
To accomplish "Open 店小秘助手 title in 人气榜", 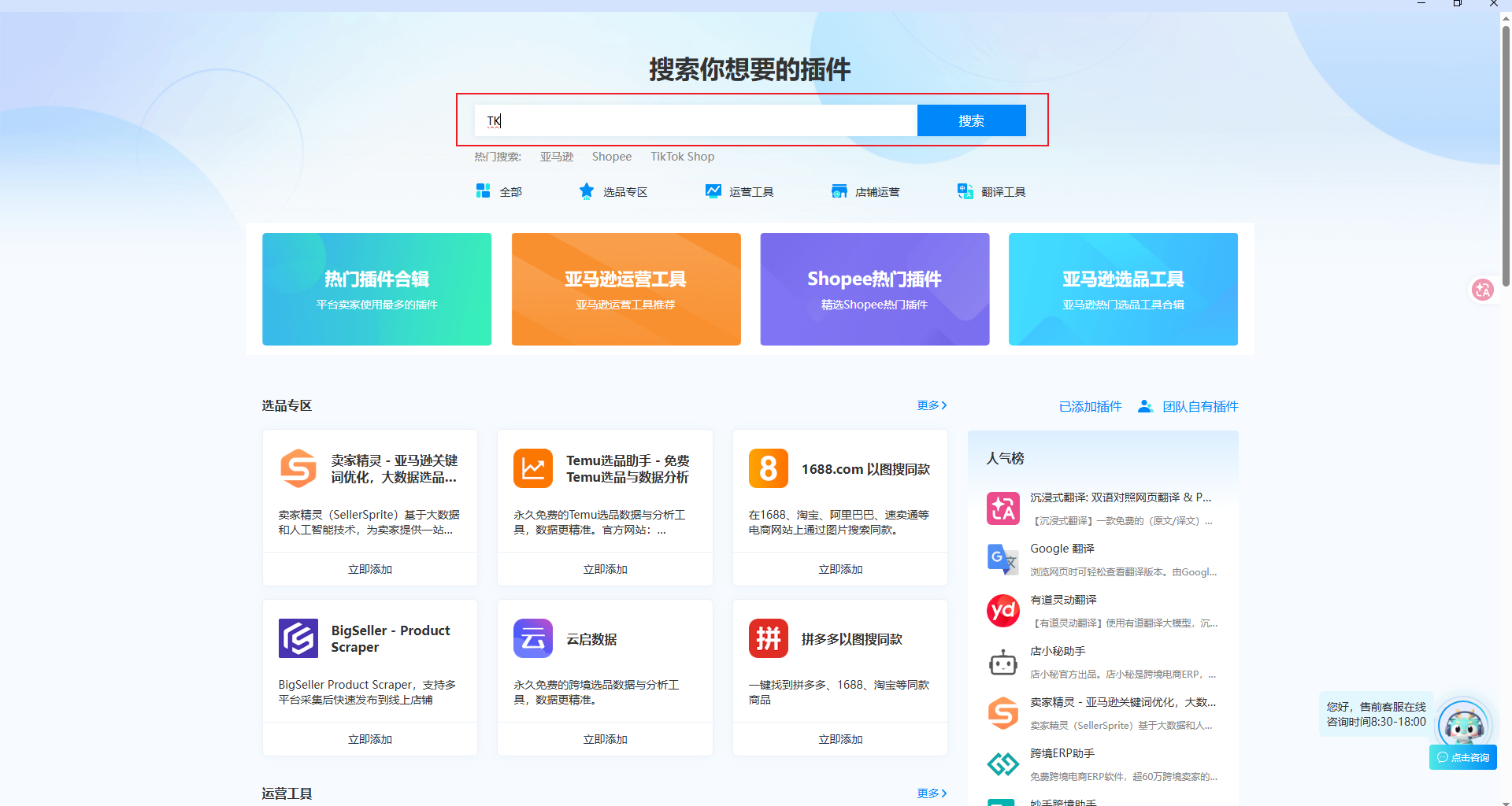I will [1058, 651].
